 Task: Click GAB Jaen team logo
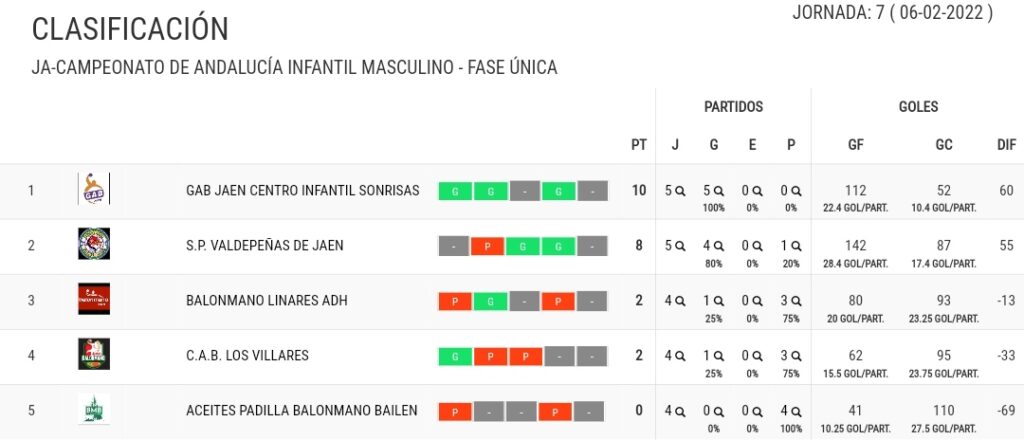coord(93,189)
